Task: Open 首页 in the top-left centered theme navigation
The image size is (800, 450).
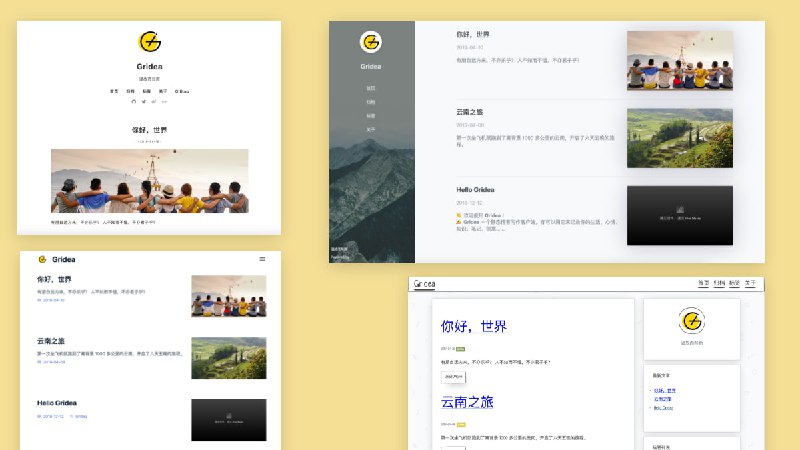Action: click(114, 91)
